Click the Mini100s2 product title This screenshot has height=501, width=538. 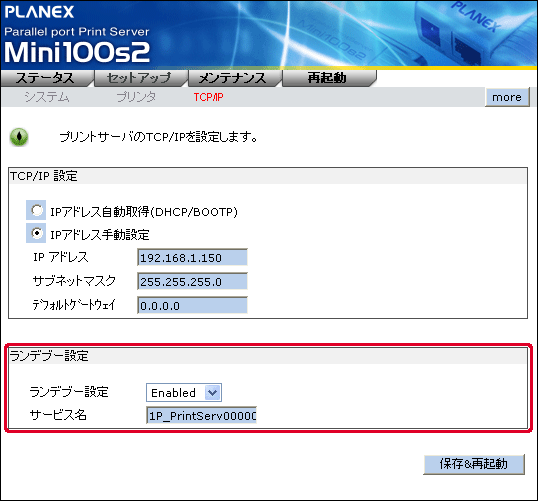77,53
